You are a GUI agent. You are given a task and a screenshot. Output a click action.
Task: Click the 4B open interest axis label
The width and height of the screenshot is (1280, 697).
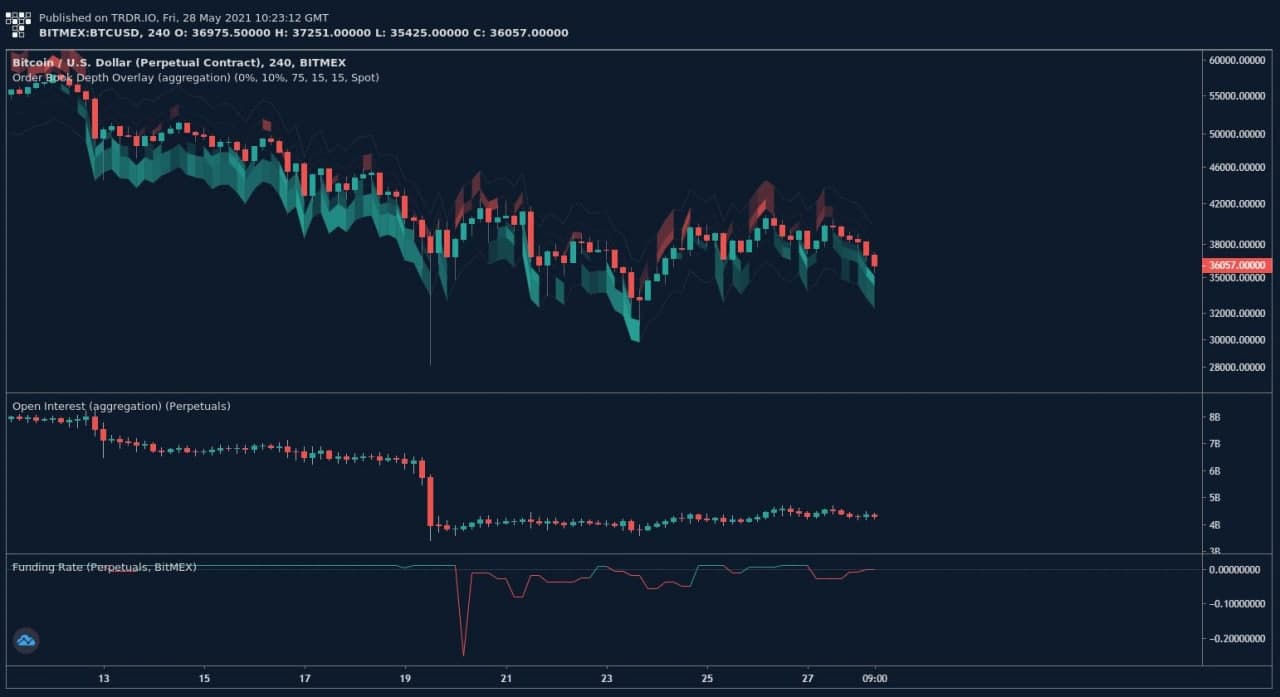click(x=1215, y=525)
